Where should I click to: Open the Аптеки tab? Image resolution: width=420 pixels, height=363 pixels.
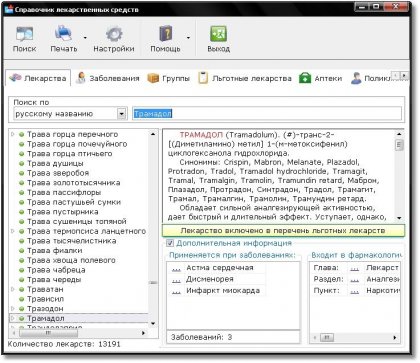pyautogui.click(x=320, y=78)
